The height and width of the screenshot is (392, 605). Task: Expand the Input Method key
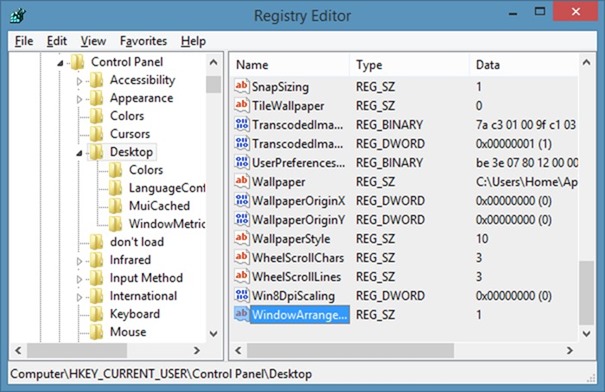pos(79,279)
